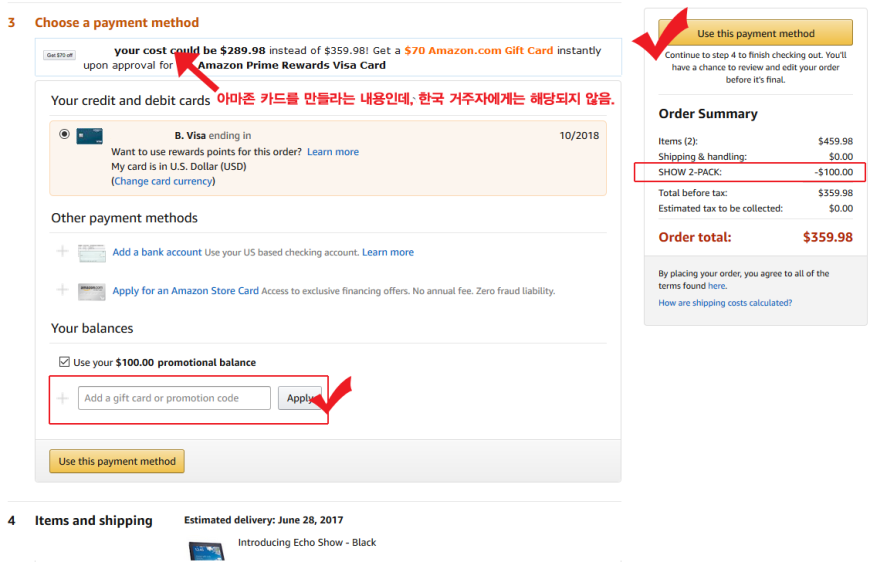Open Learn more about bank accounts

[388, 252]
